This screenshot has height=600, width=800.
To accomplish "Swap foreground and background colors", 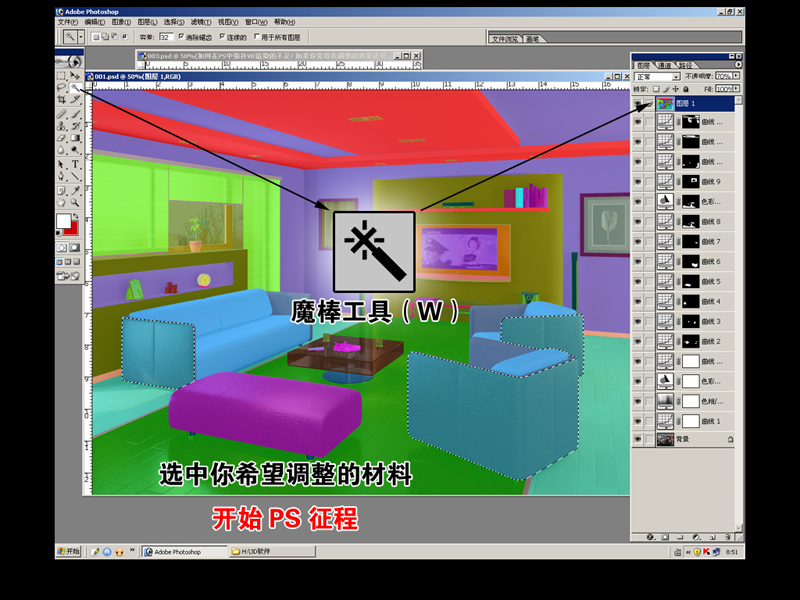I will pyautogui.click(x=76, y=216).
